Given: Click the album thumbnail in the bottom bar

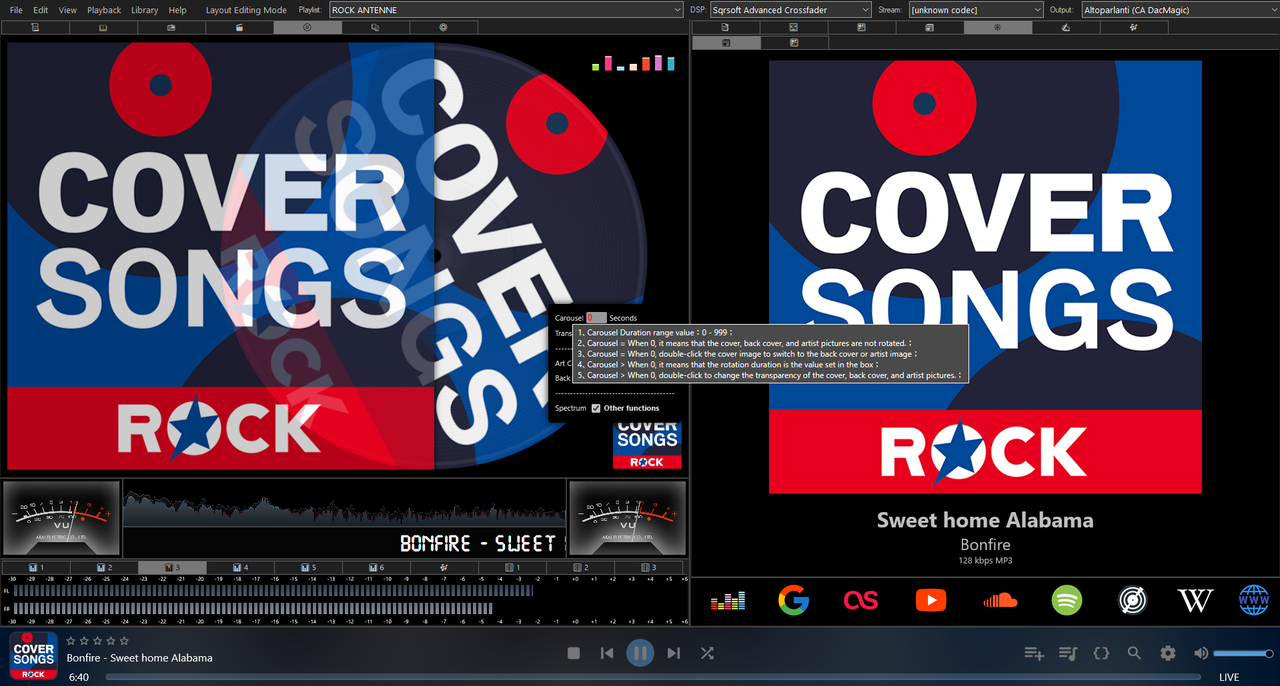Looking at the screenshot, I should tap(33, 657).
